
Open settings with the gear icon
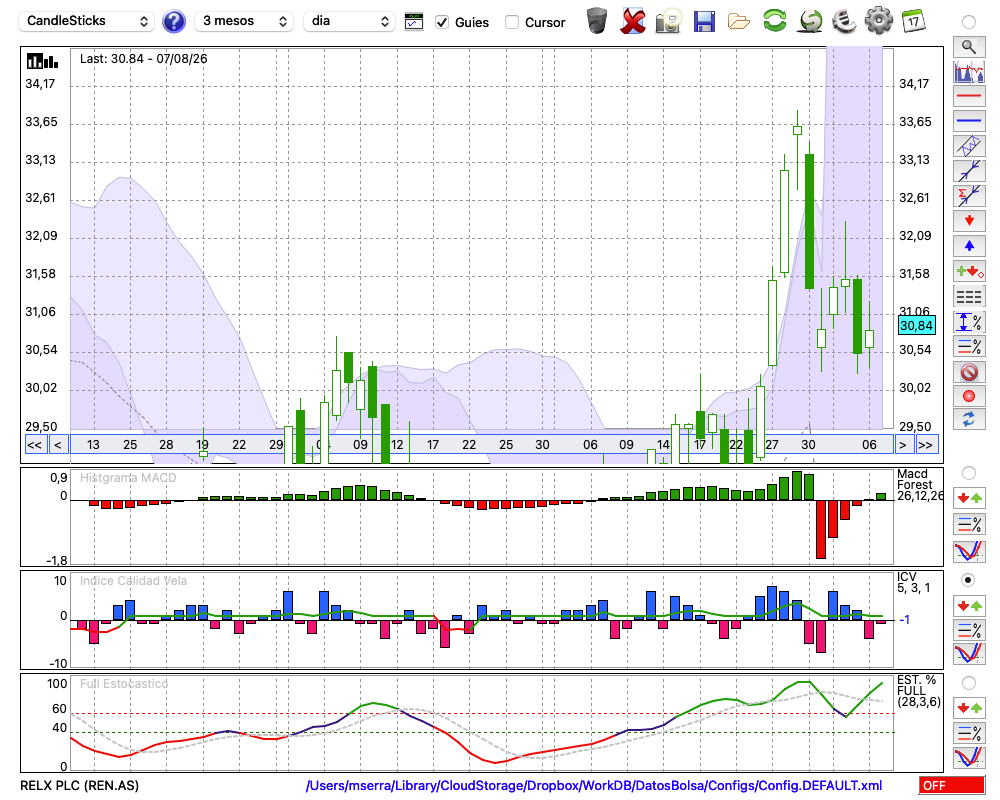(878, 21)
